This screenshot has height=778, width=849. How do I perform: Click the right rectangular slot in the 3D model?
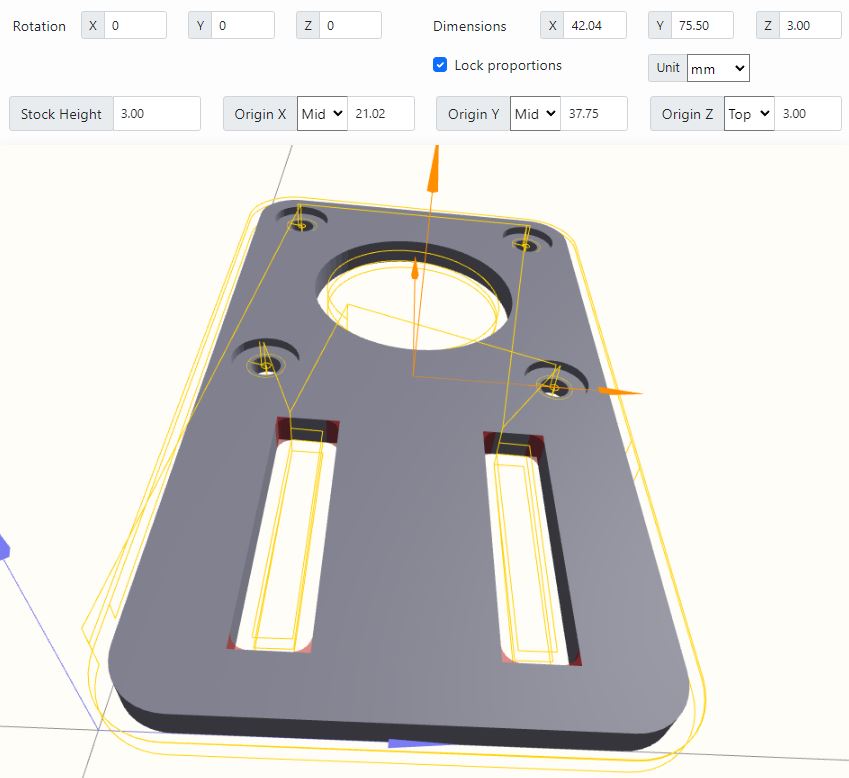coord(533,550)
